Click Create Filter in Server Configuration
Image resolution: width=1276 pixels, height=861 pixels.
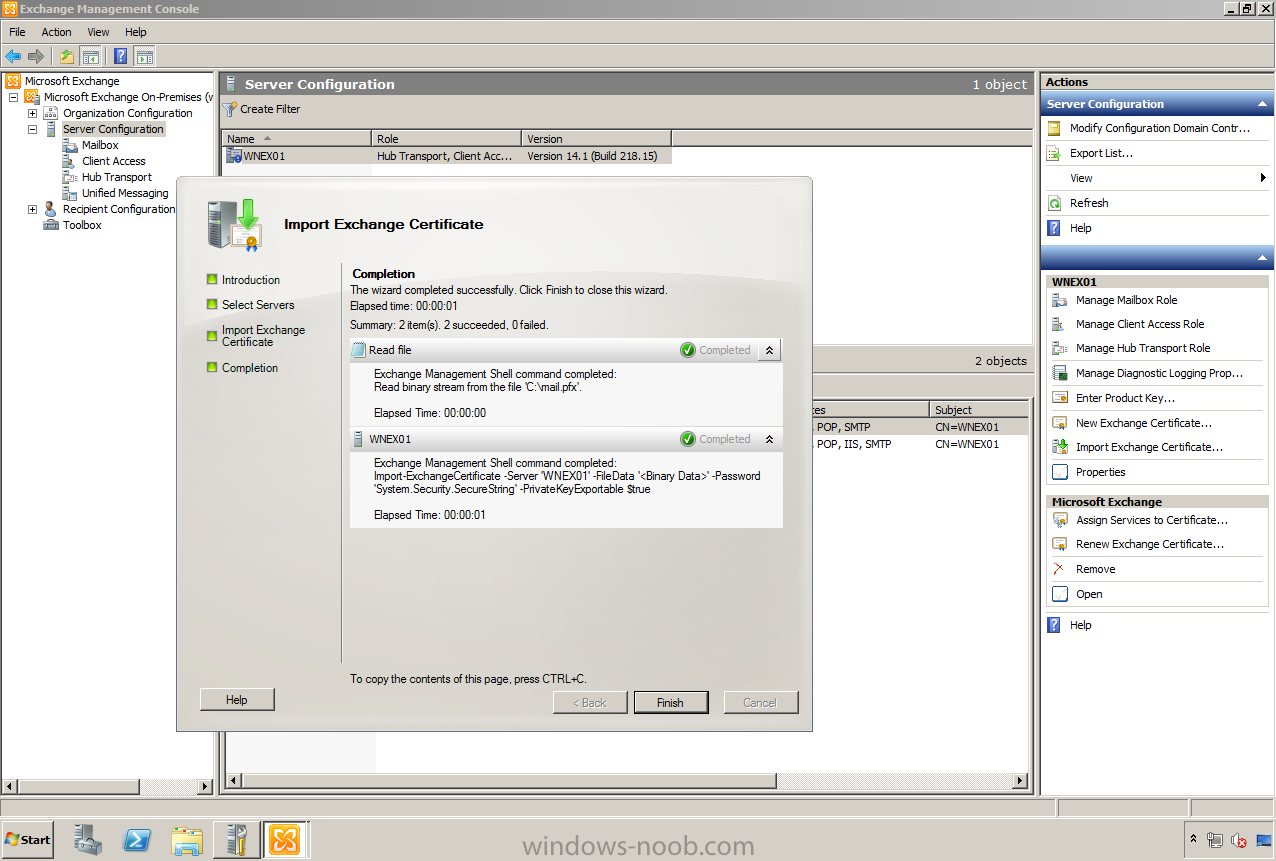[x=261, y=109]
